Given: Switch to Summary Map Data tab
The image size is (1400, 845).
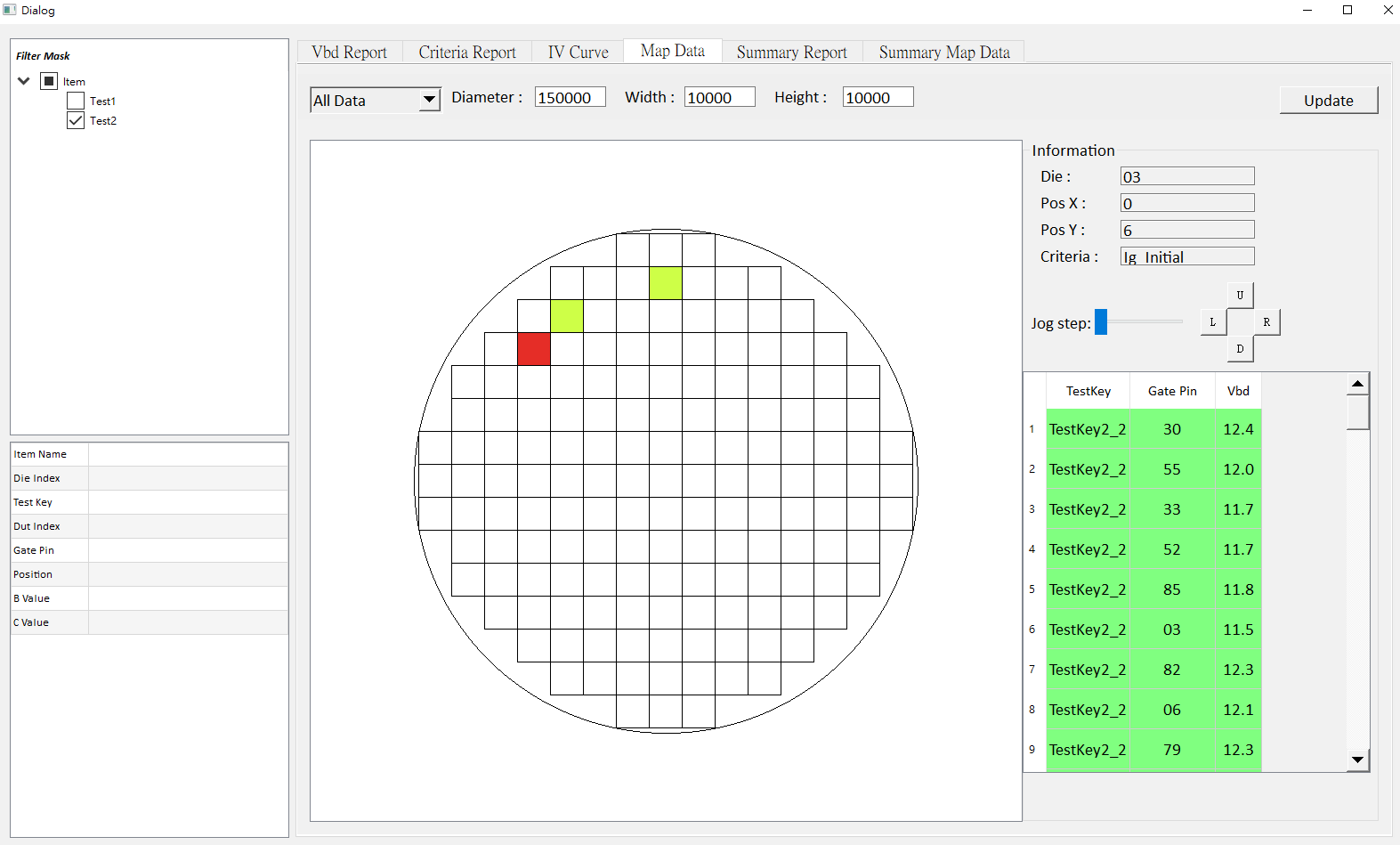Looking at the screenshot, I should coord(944,53).
